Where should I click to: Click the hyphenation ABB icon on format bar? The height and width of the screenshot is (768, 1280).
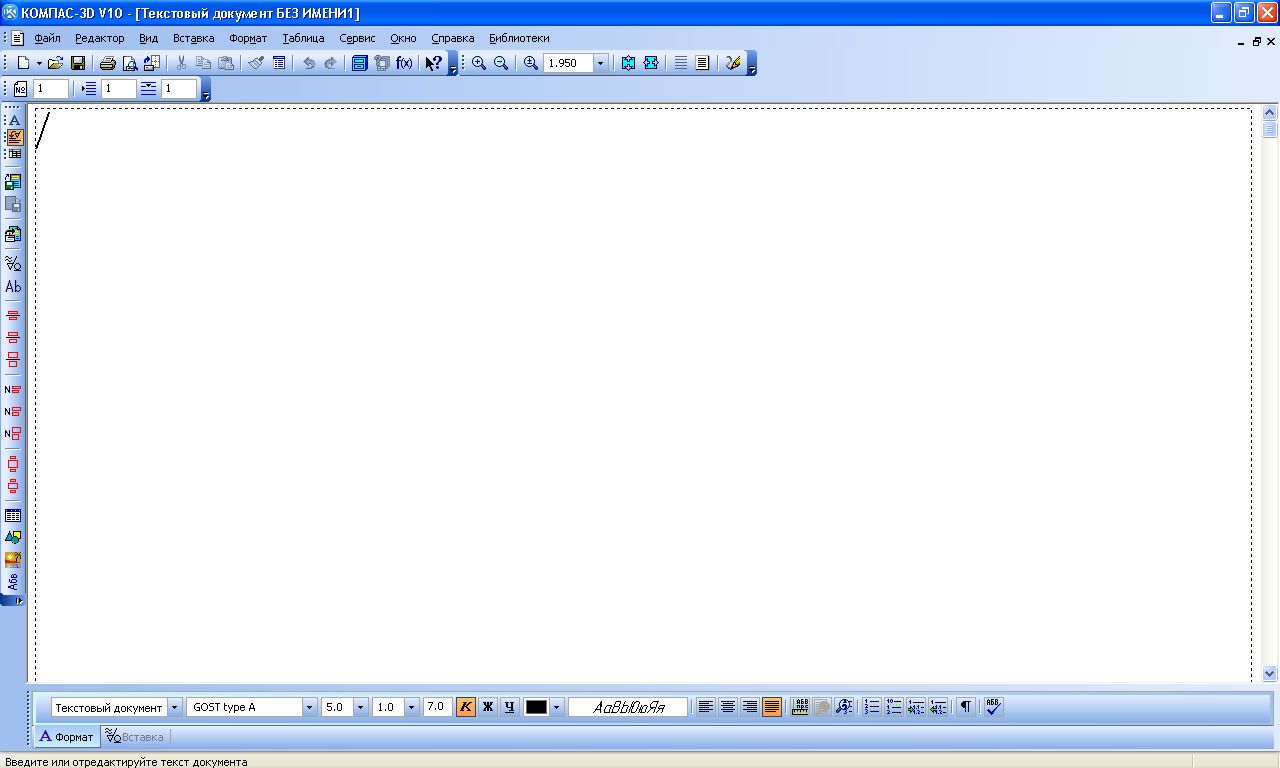(799, 706)
